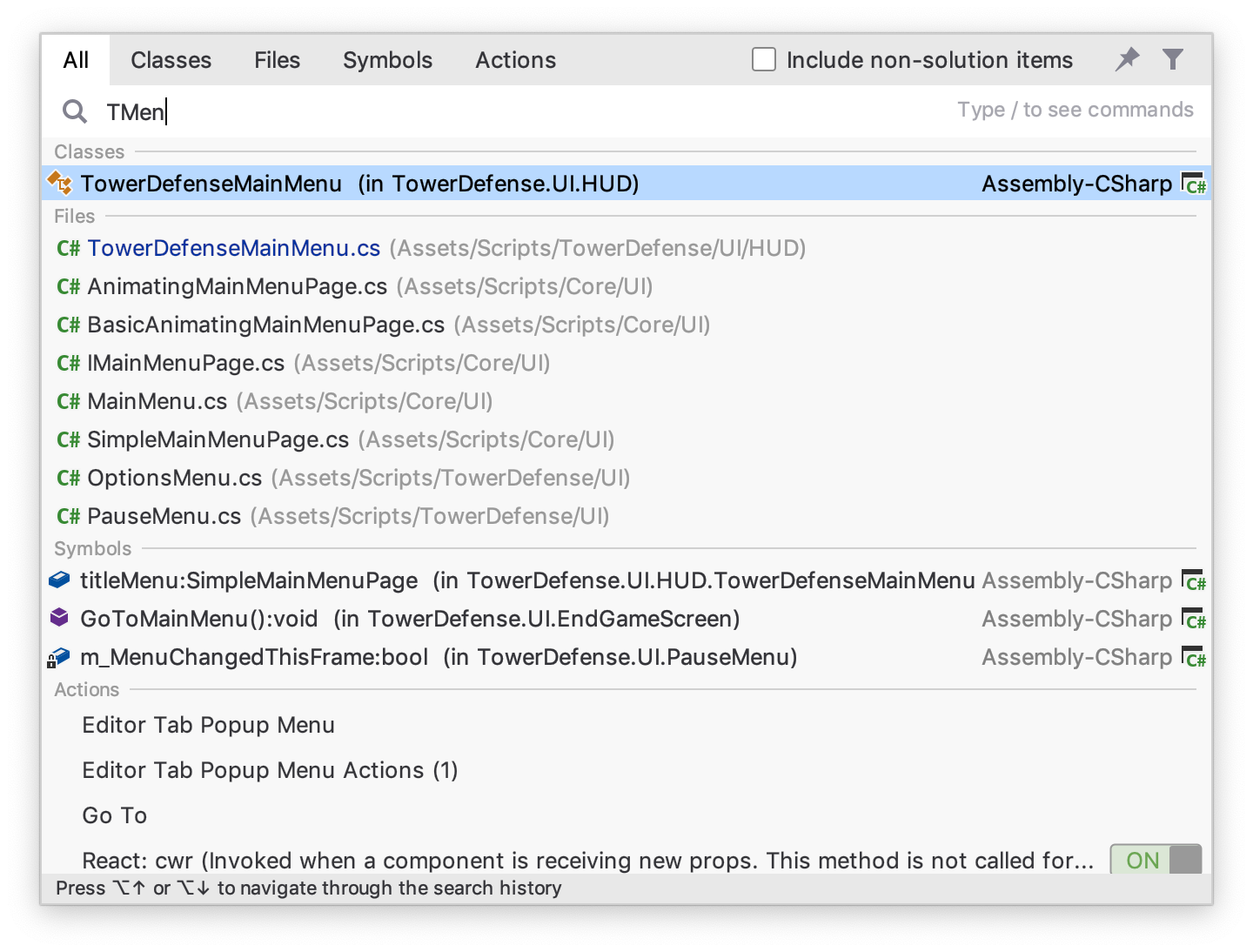This screenshot has width=1253, height=952.
Task: Open OptionsMenu.cs file result
Action: tap(626, 478)
